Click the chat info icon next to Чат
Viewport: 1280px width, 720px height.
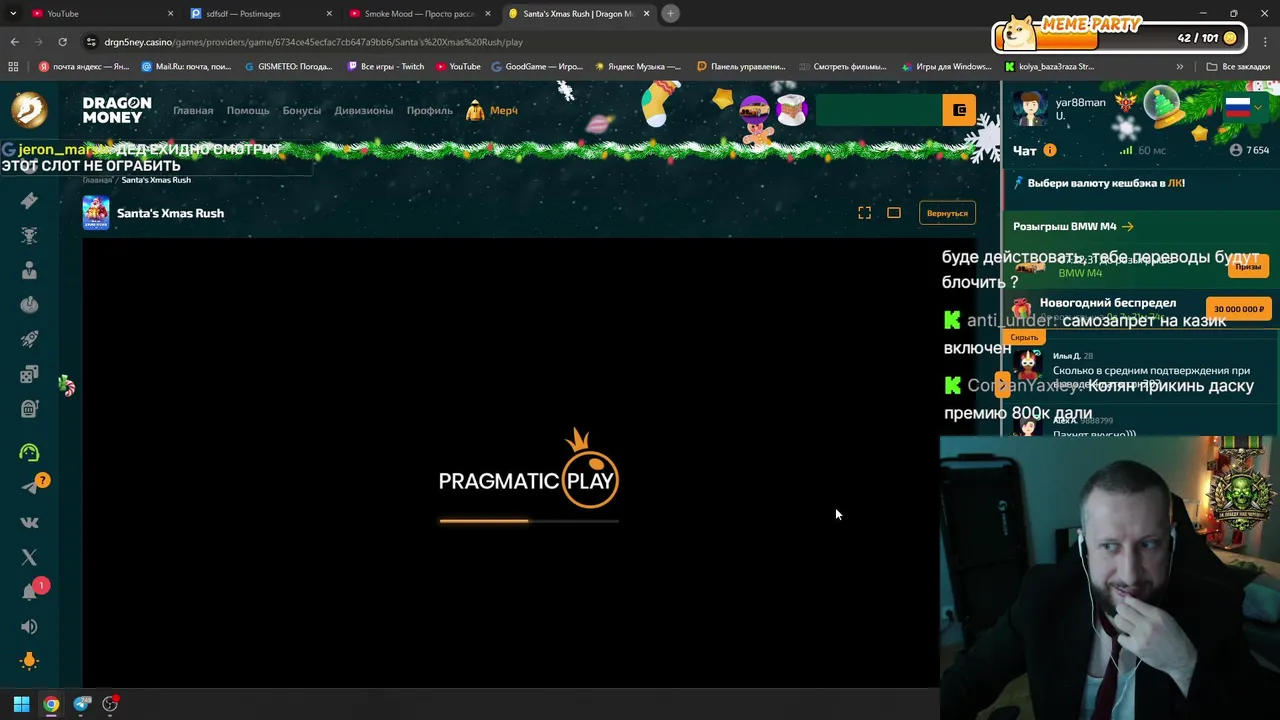coord(1050,150)
